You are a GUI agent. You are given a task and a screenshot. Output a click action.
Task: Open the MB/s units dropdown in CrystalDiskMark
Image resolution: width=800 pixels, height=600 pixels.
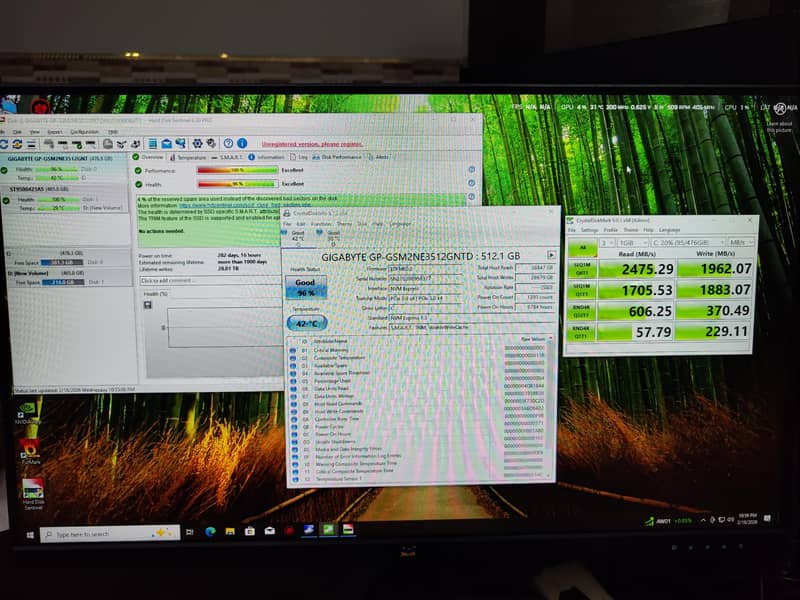coord(742,243)
